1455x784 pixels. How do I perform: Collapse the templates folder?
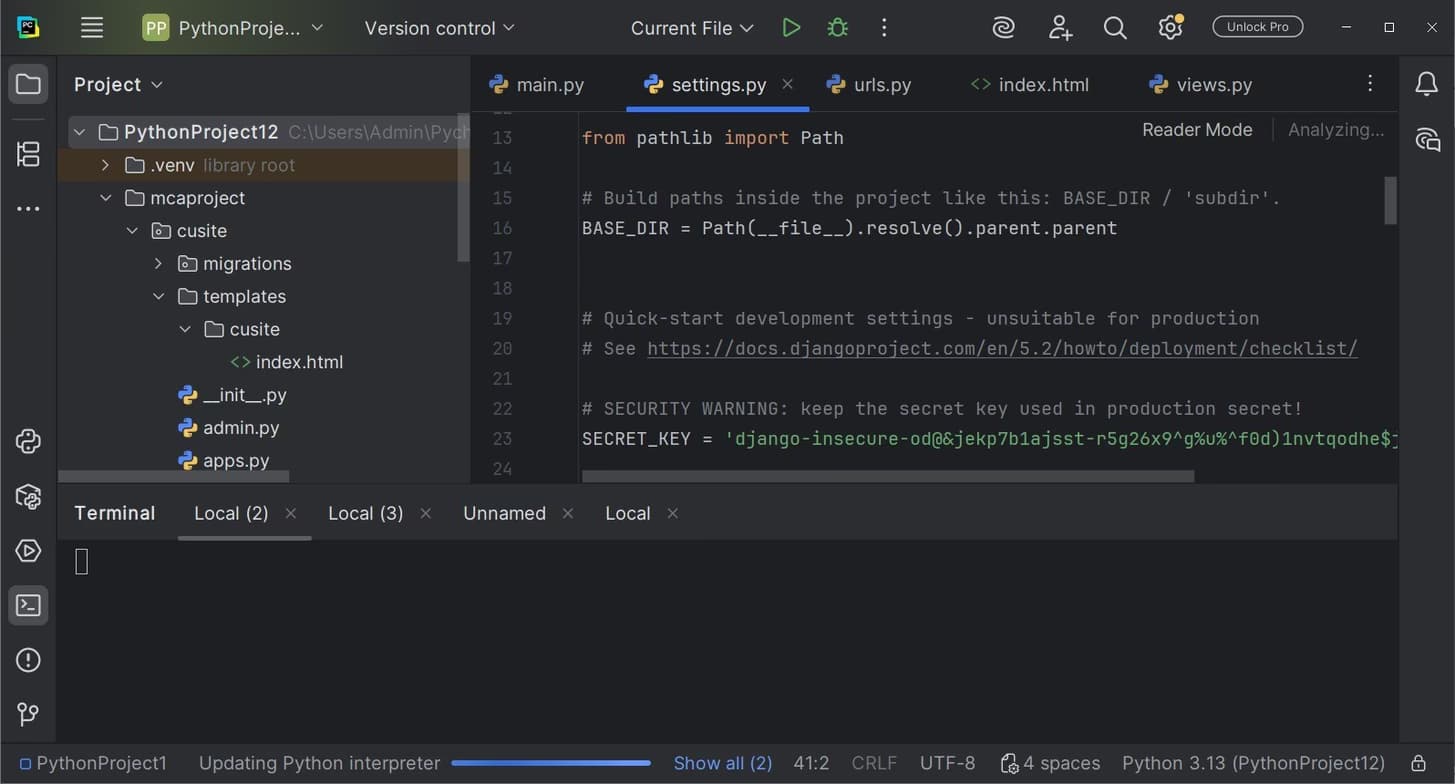[158, 296]
